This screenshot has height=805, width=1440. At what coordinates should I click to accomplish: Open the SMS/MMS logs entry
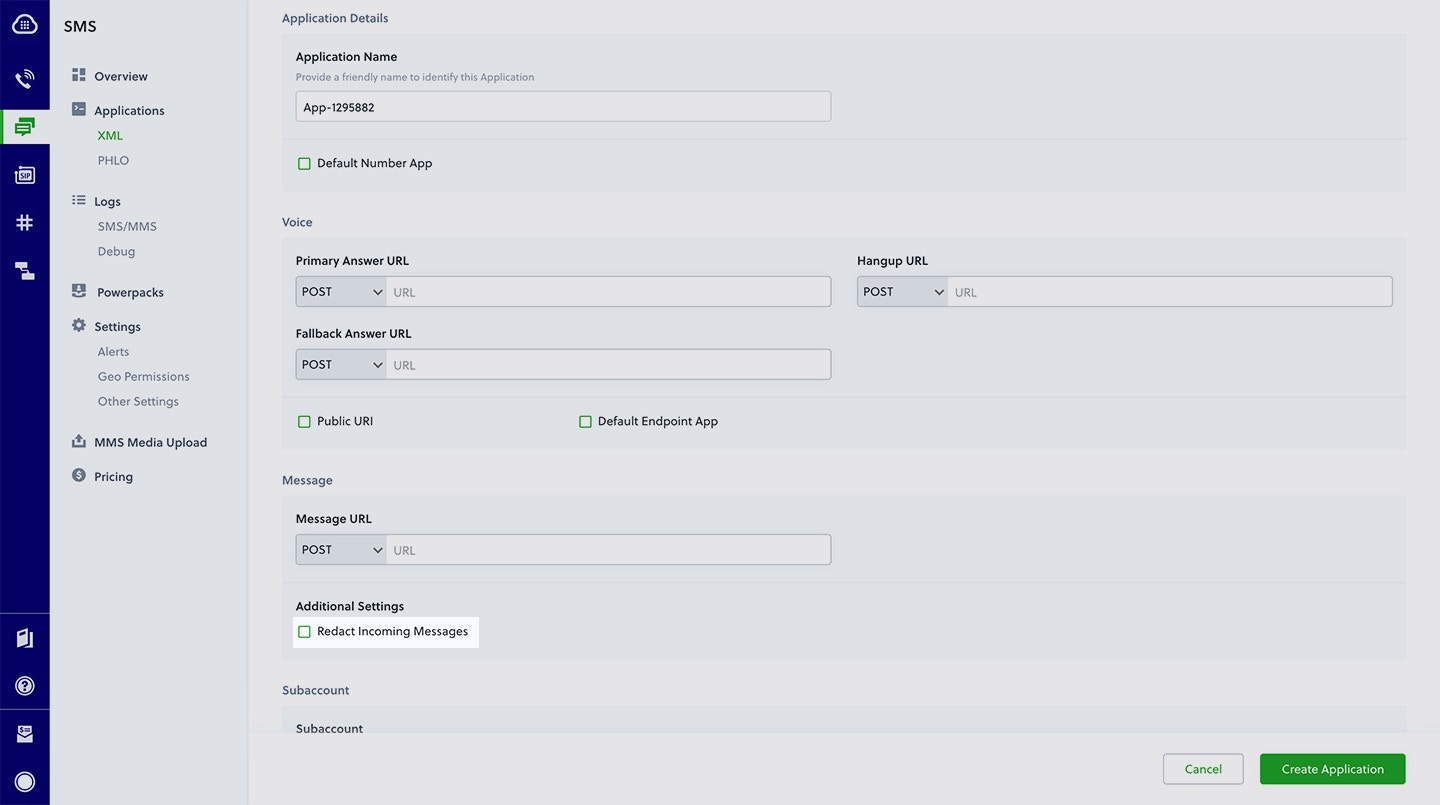click(127, 226)
